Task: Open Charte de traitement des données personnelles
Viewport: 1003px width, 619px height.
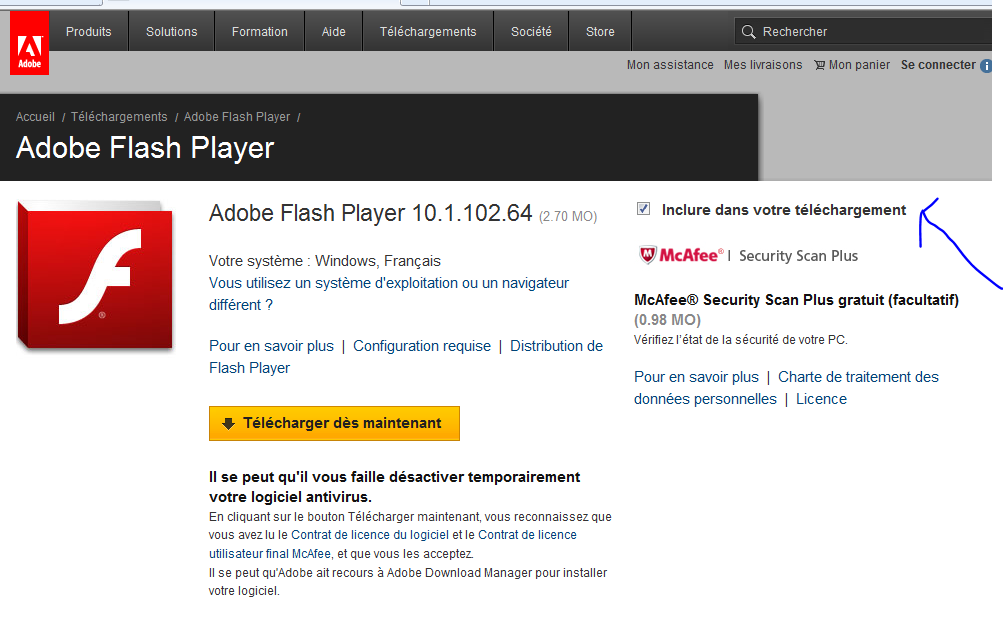Action: (786, 388)
